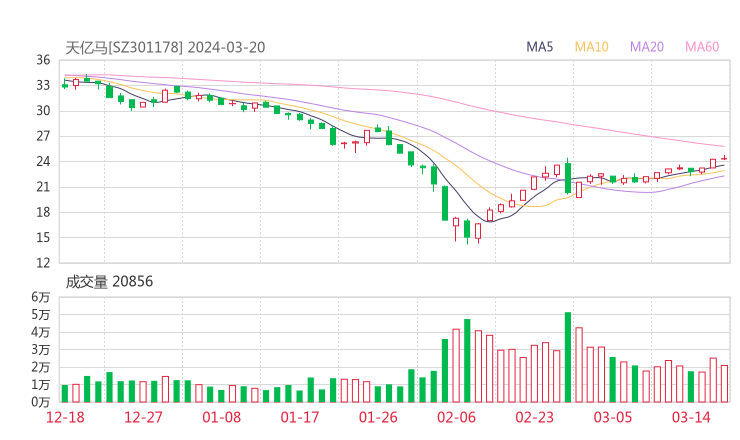Click the 15 price axis label
Viewport: 740px width, 440px height.
pos(43,237)
